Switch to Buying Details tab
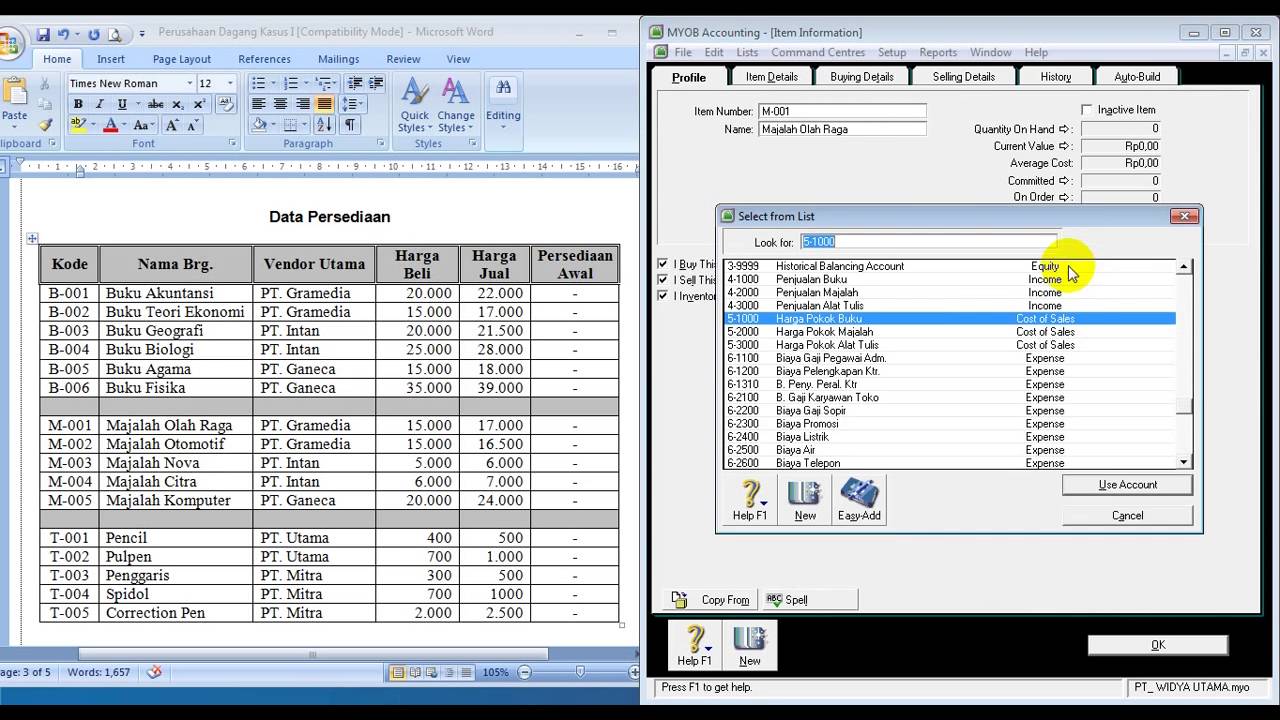Image resolution: width=1280 pixels, height=720 pixels. (x=862, y=76)
